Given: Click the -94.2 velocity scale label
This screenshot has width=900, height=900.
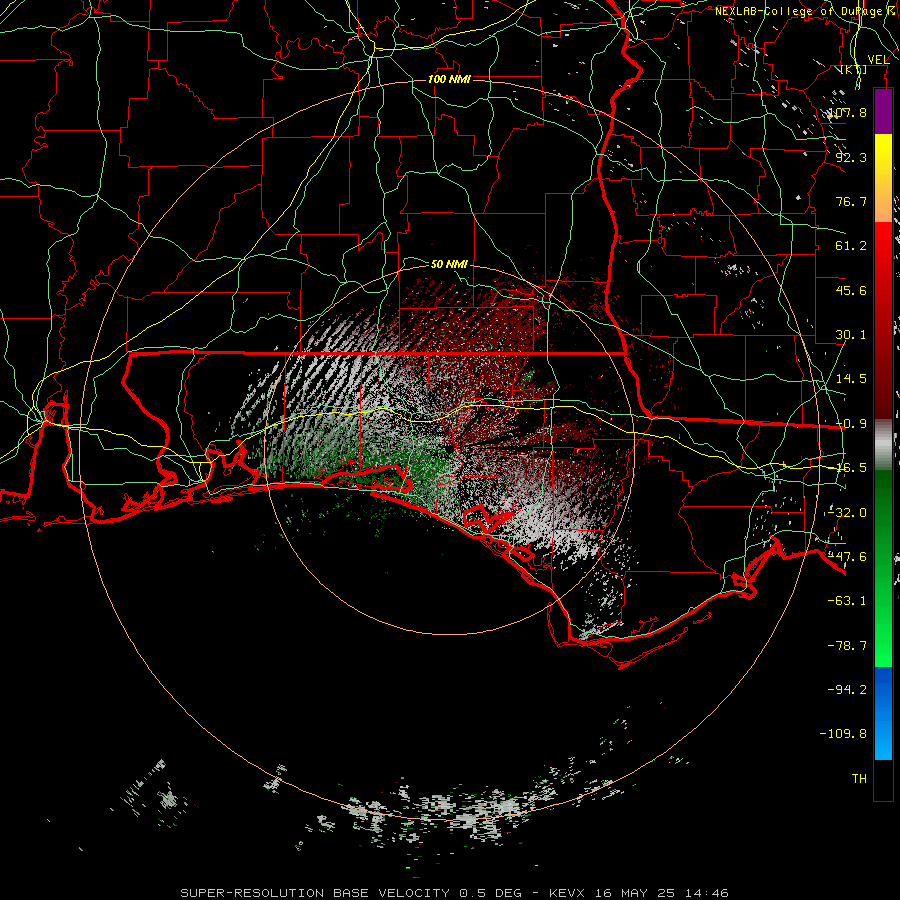Looking at the screenshot, I should [x=847, y=690].
